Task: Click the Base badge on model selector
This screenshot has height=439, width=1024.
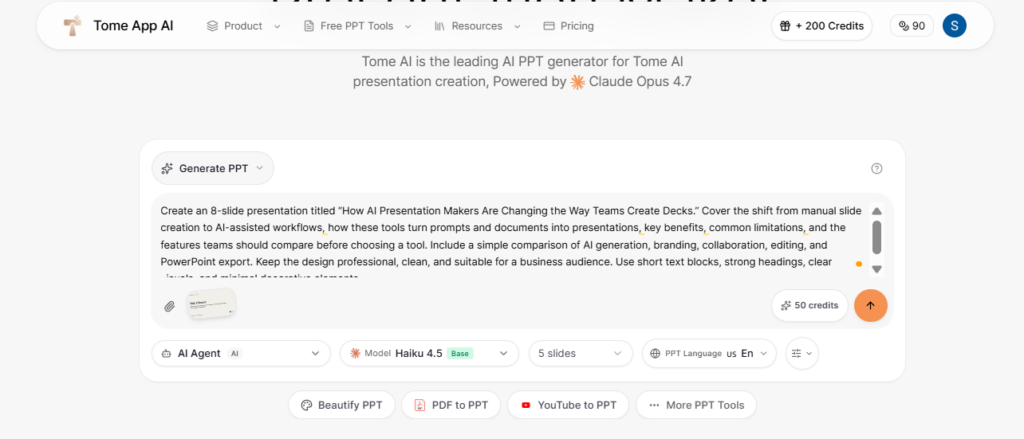Action: pos(460,353)
